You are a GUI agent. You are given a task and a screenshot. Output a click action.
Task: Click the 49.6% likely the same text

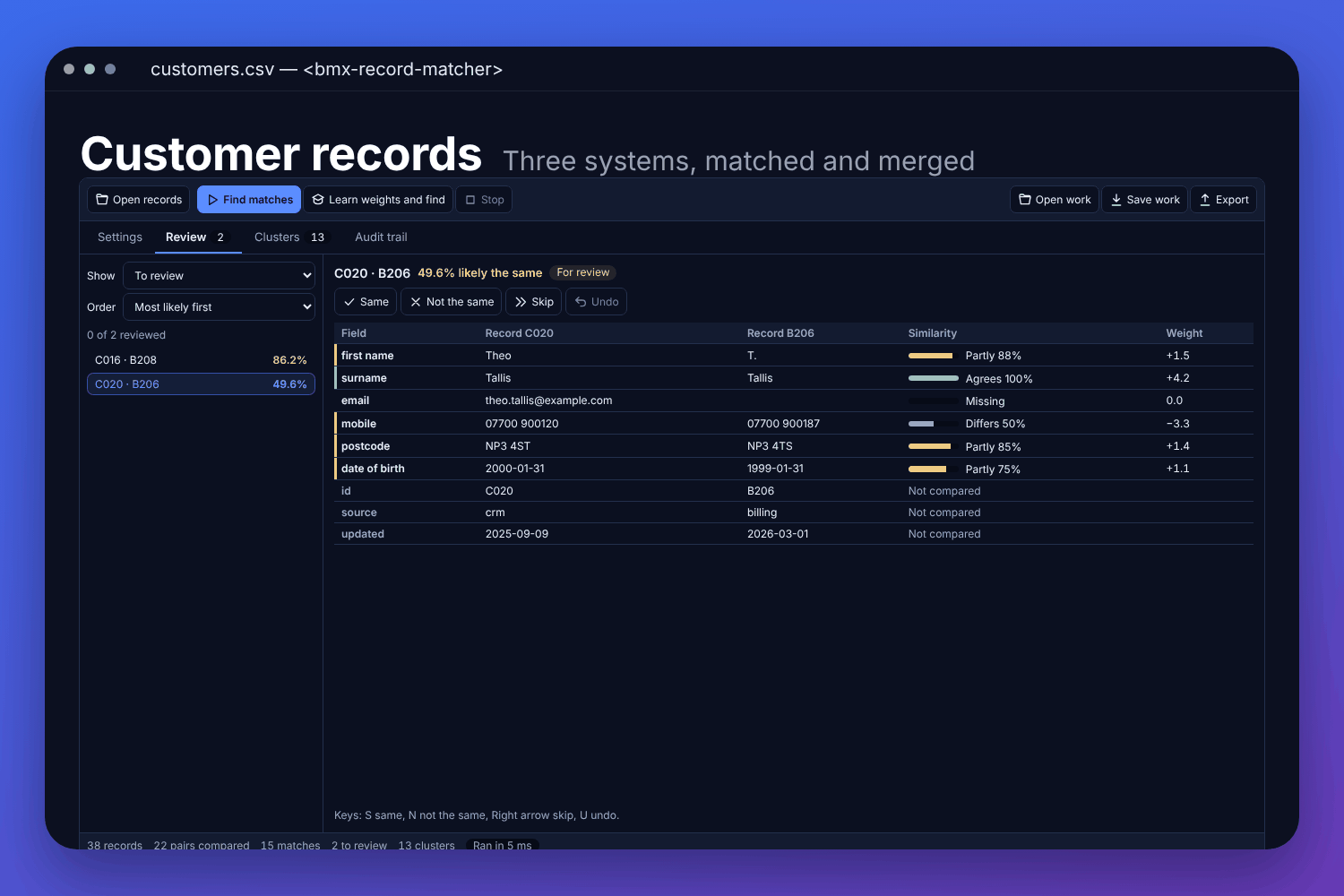click(x=480, y=273)
